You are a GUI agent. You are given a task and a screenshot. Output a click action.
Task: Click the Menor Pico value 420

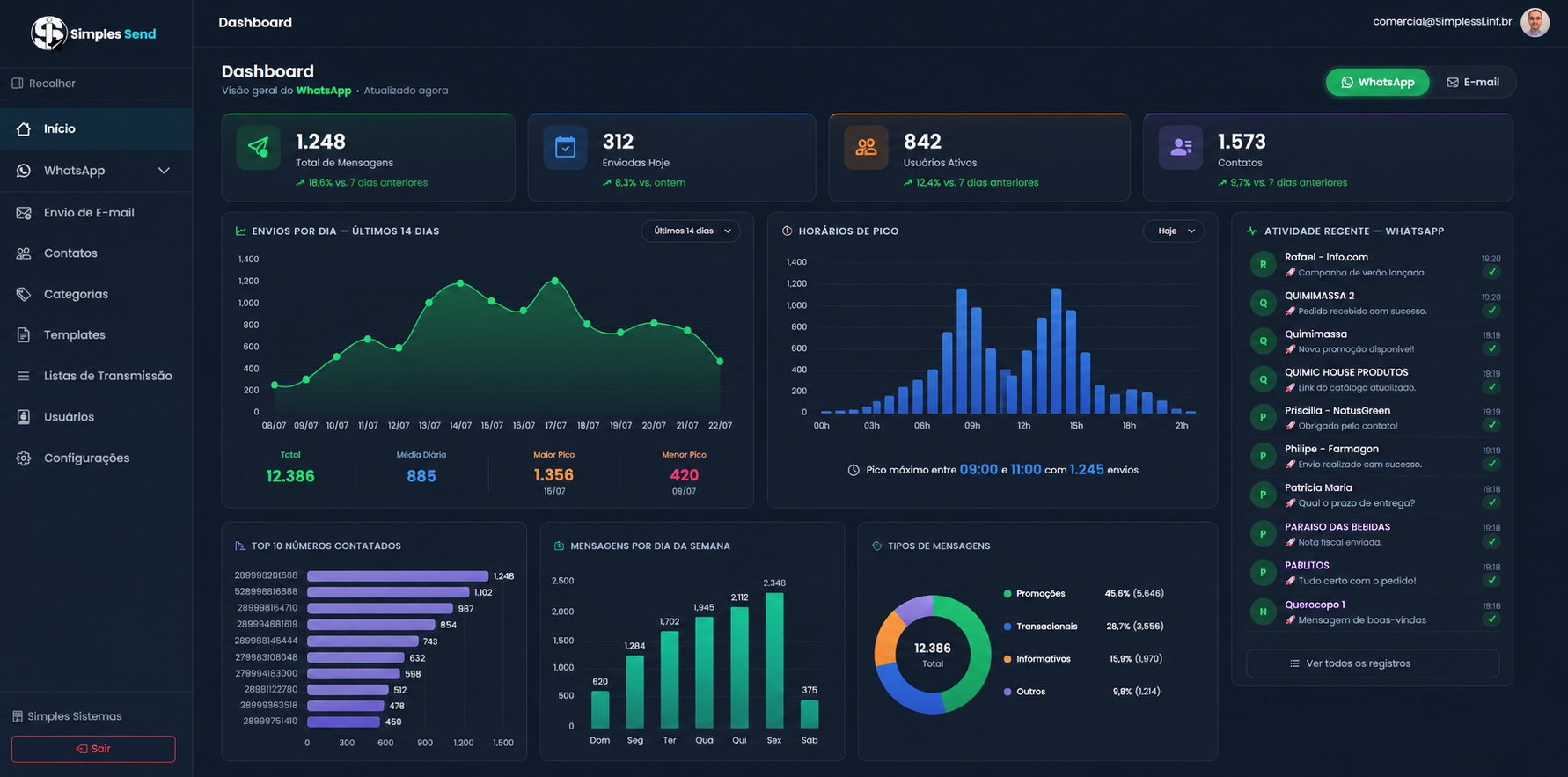tap(684, 475)
